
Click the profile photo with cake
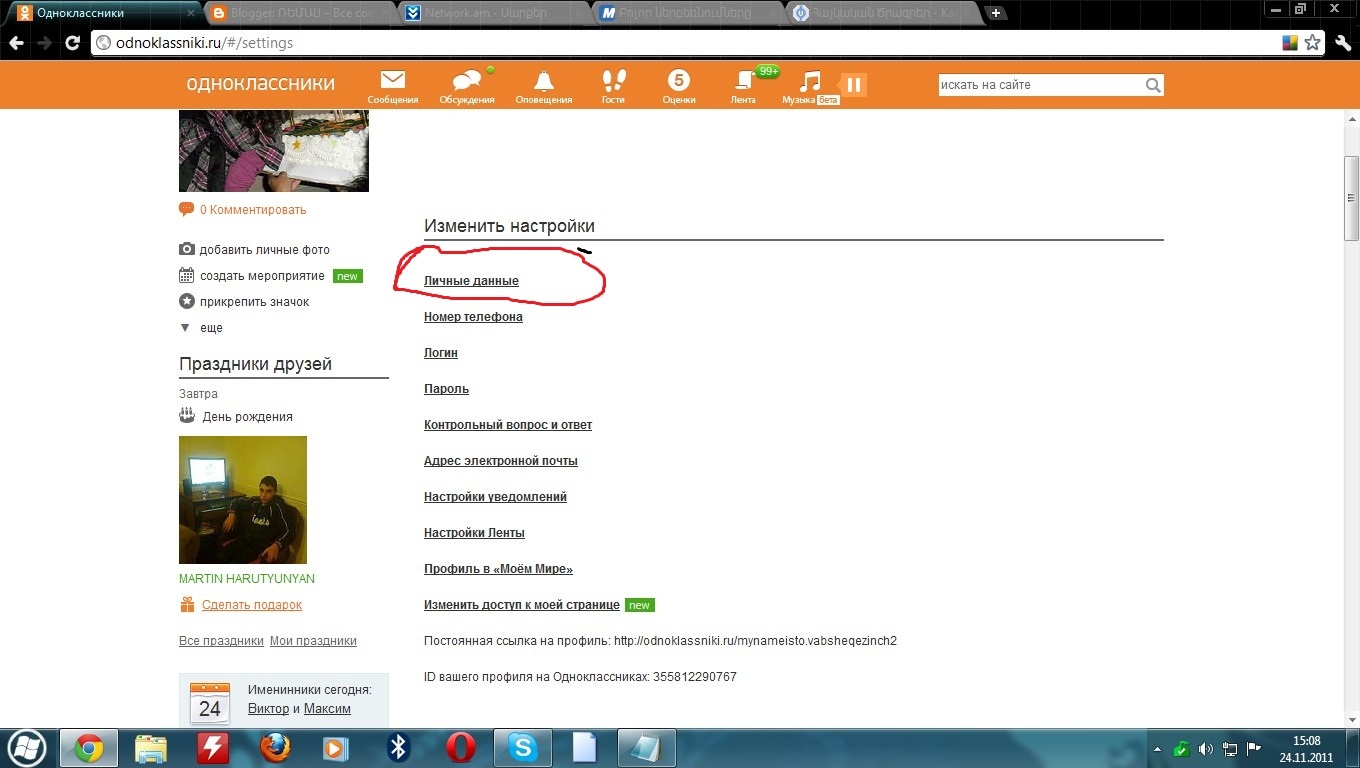274,150
